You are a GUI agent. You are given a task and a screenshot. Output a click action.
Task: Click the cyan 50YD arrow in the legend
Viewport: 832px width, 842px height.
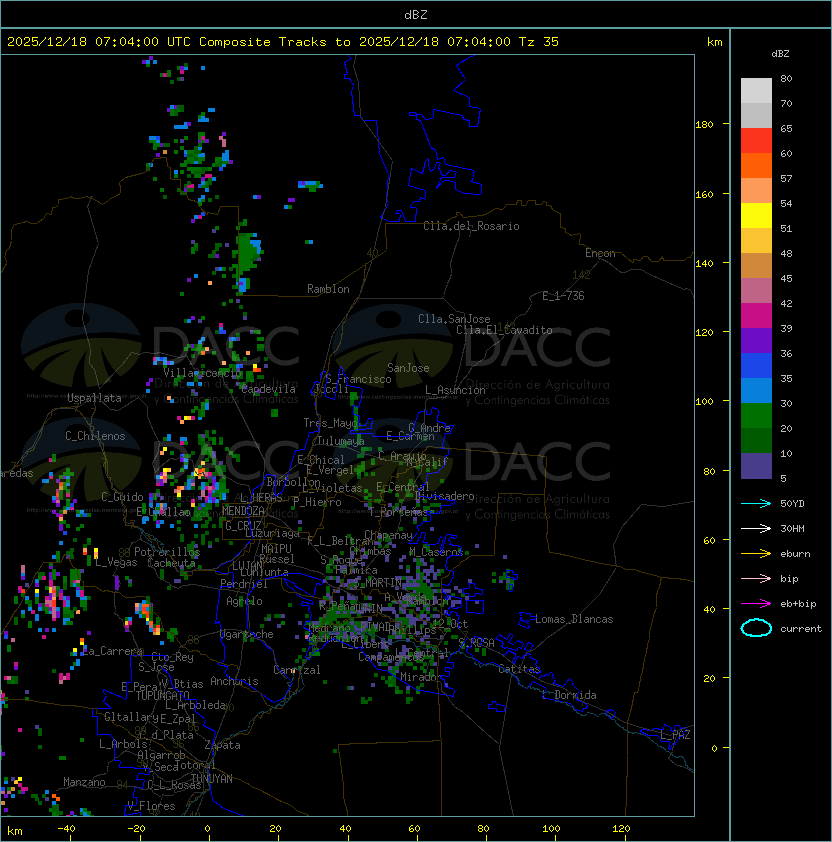tap(756, 503)
